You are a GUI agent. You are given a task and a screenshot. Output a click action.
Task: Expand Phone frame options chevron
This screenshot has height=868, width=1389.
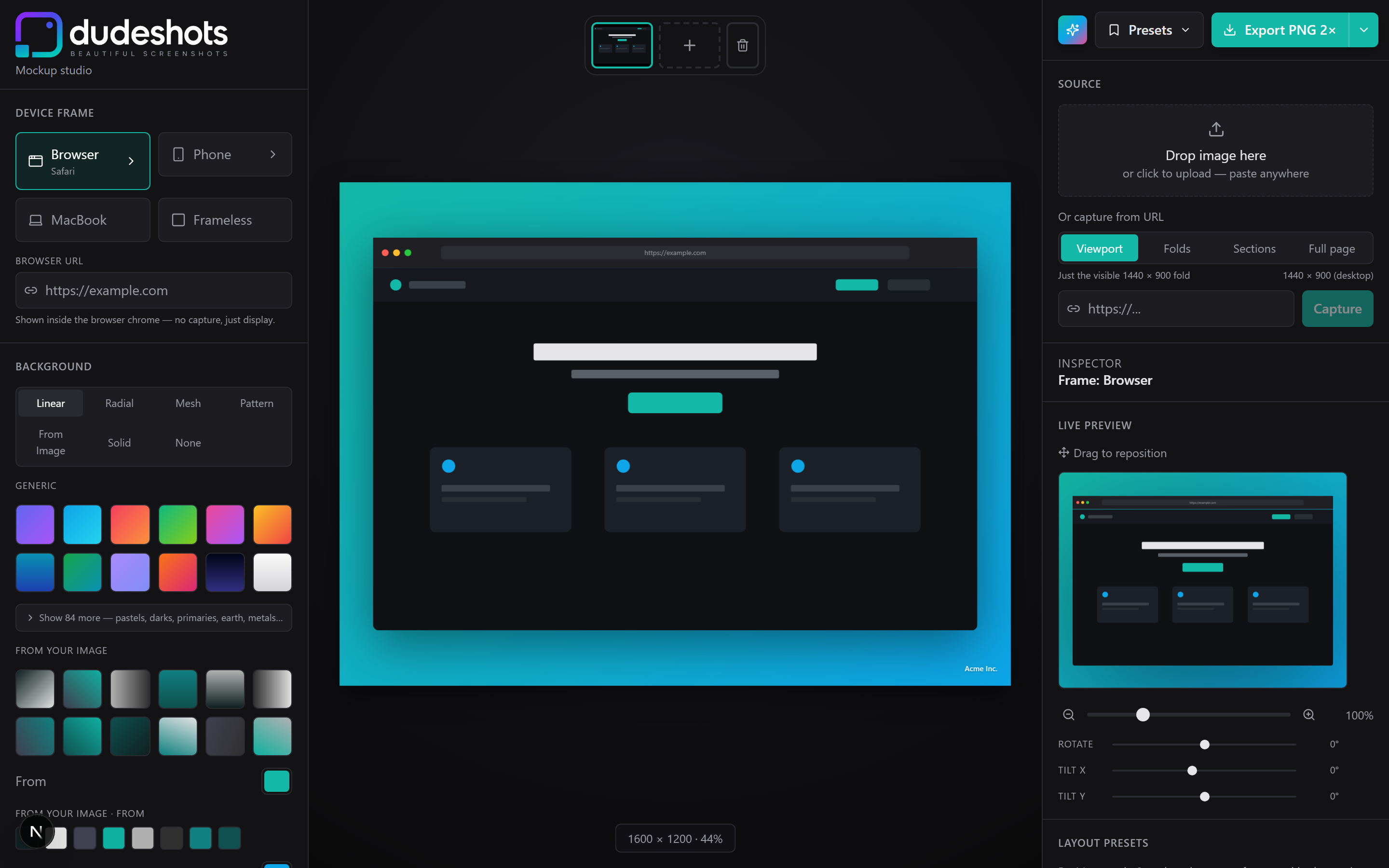[x=272, y=154]
